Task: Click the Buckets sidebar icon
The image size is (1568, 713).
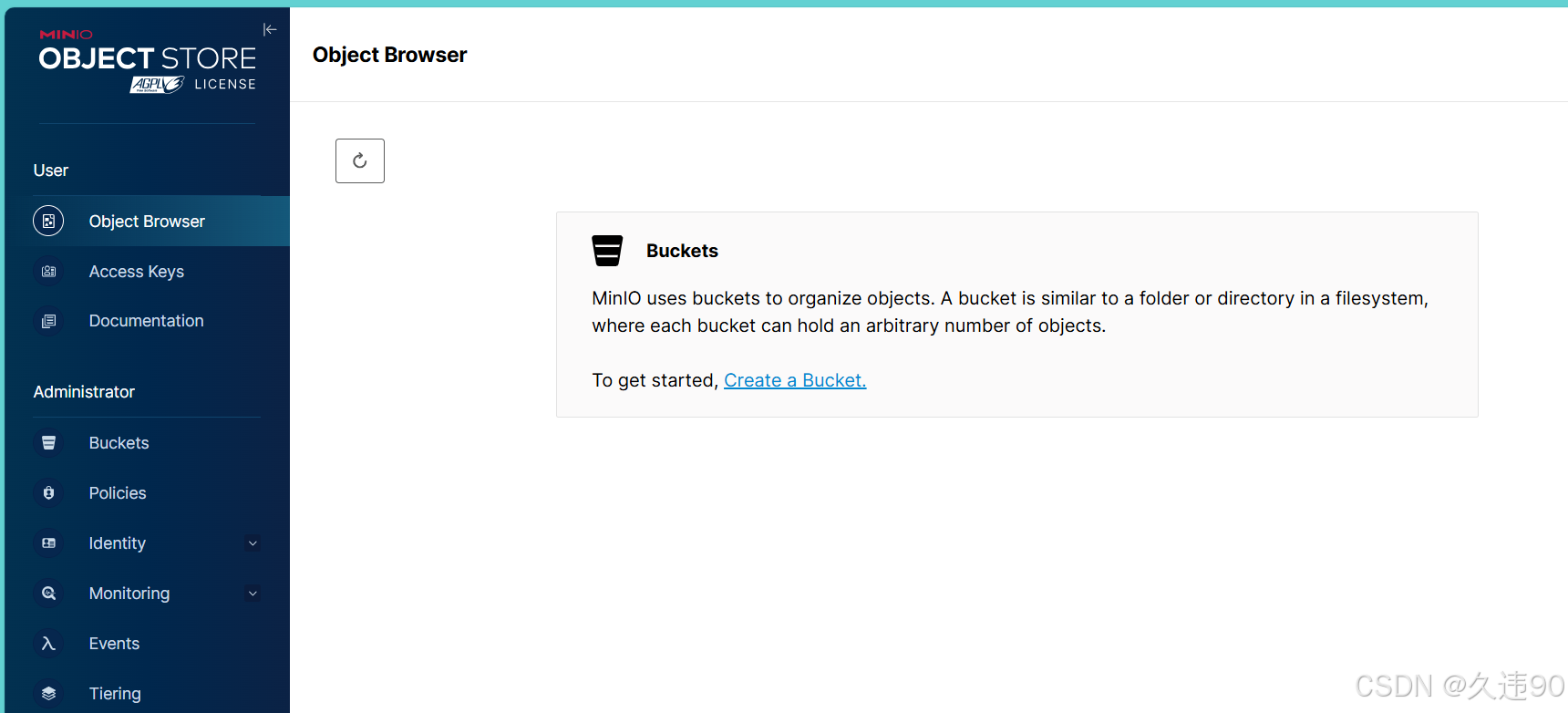Action: pos(49,443)
